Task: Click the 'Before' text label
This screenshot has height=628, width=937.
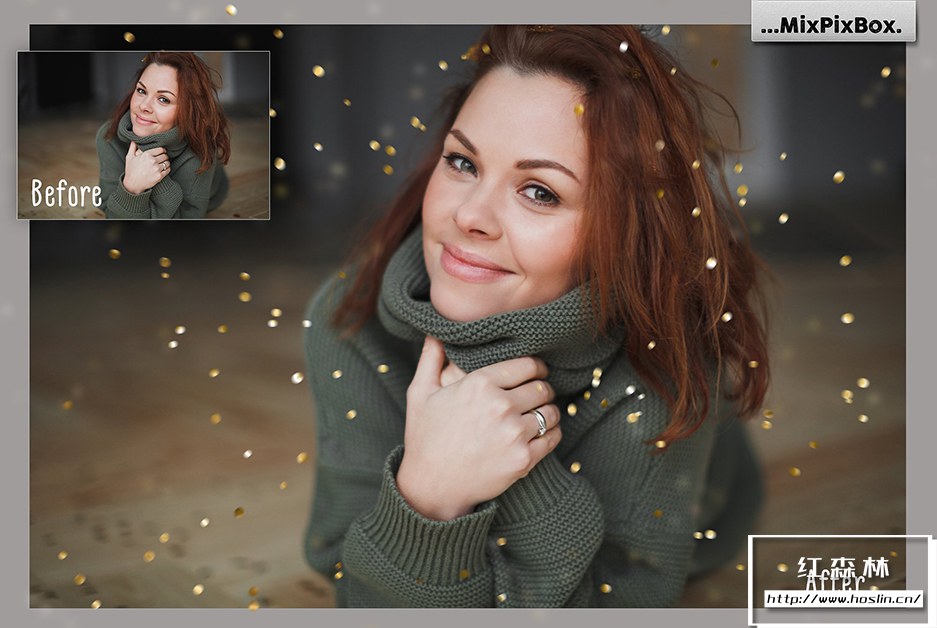Action: tap(66, 194)
